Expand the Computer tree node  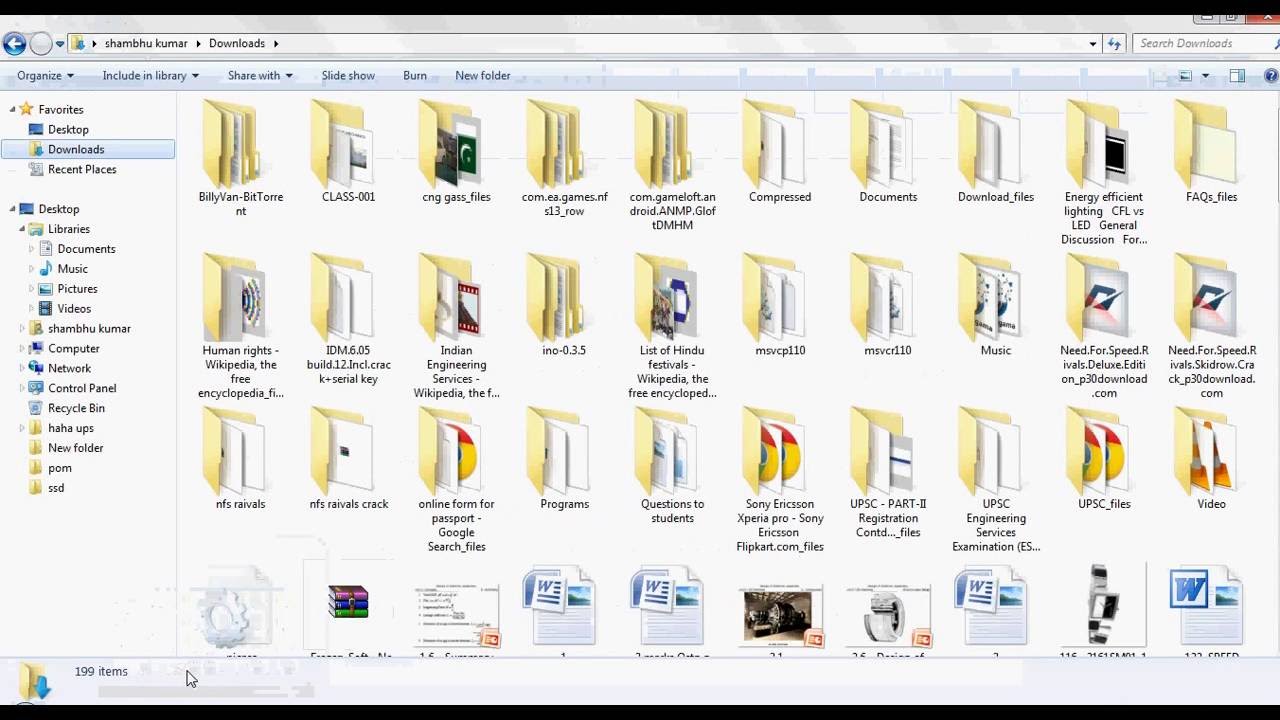[x=22, y=349]
